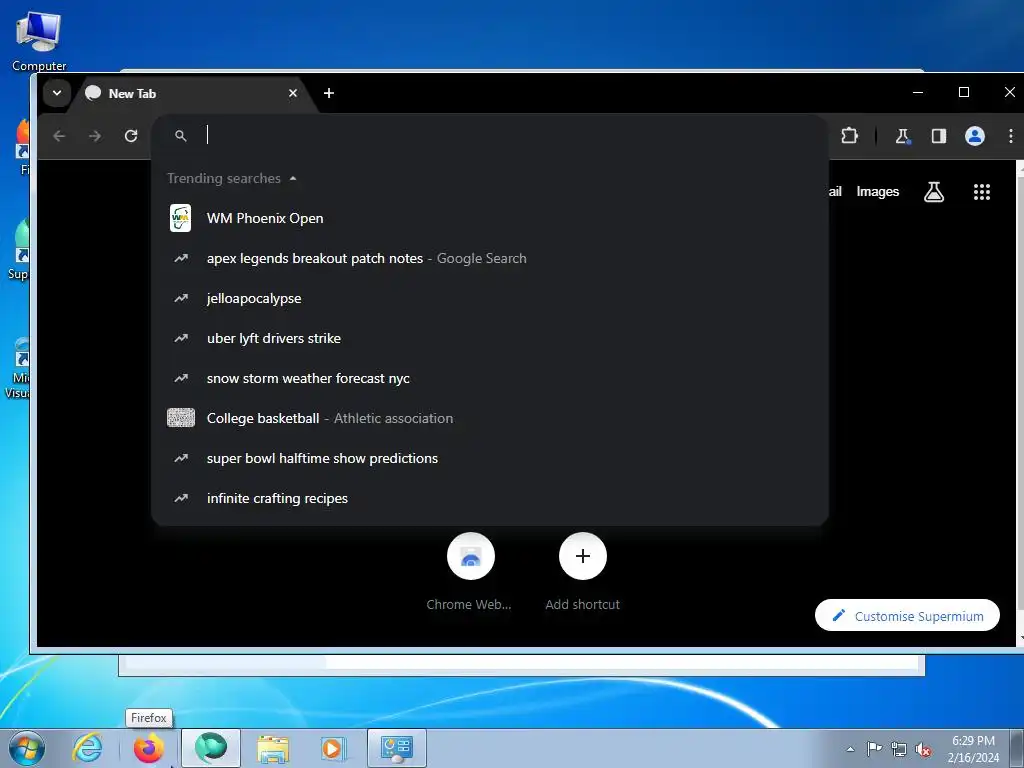Reload the current page
The image size is (1024, 768).
(x=131, y=136)
